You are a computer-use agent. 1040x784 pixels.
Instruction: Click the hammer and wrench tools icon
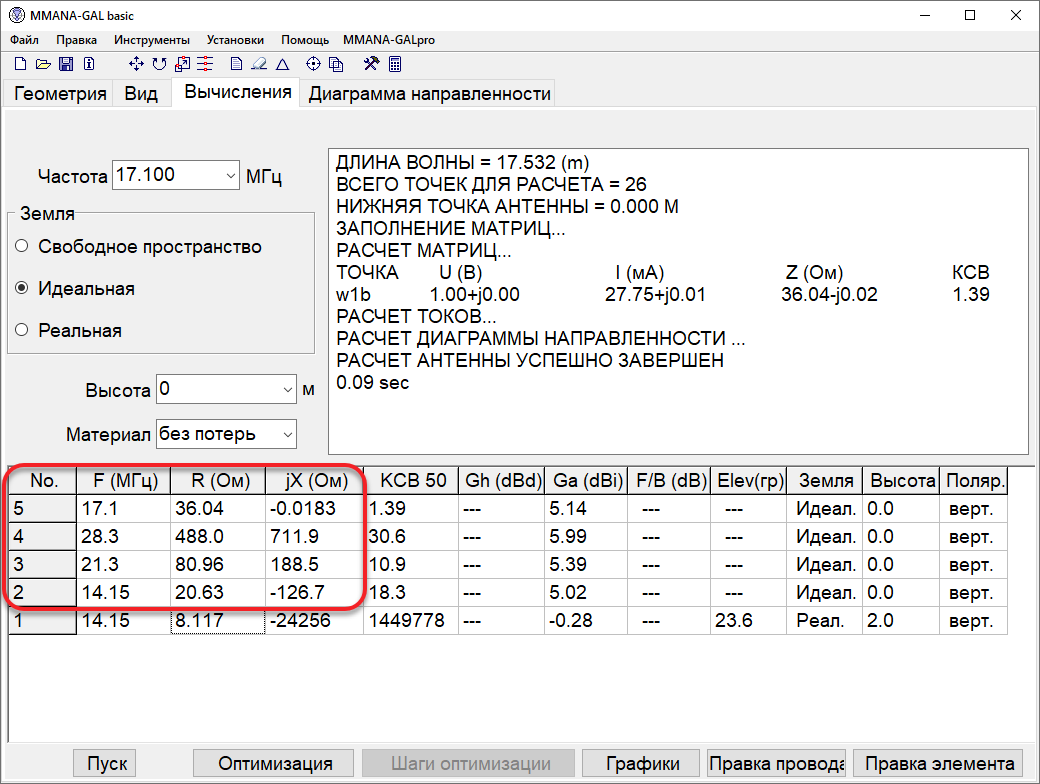pyautogui.click(x=372, y=64)
